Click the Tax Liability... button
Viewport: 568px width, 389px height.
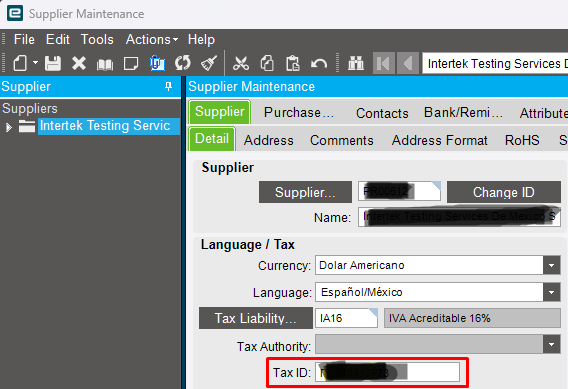[x=255, y=318]
